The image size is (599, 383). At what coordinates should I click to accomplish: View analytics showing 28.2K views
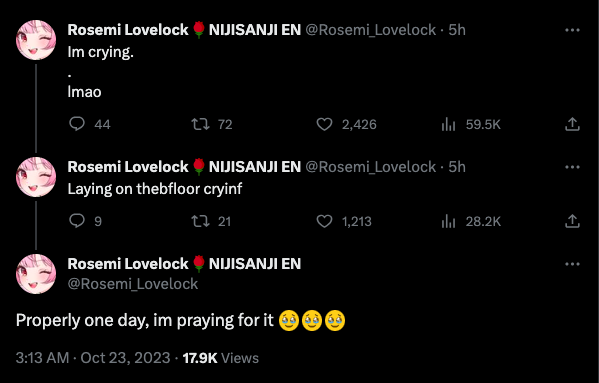tap(471, 221)
